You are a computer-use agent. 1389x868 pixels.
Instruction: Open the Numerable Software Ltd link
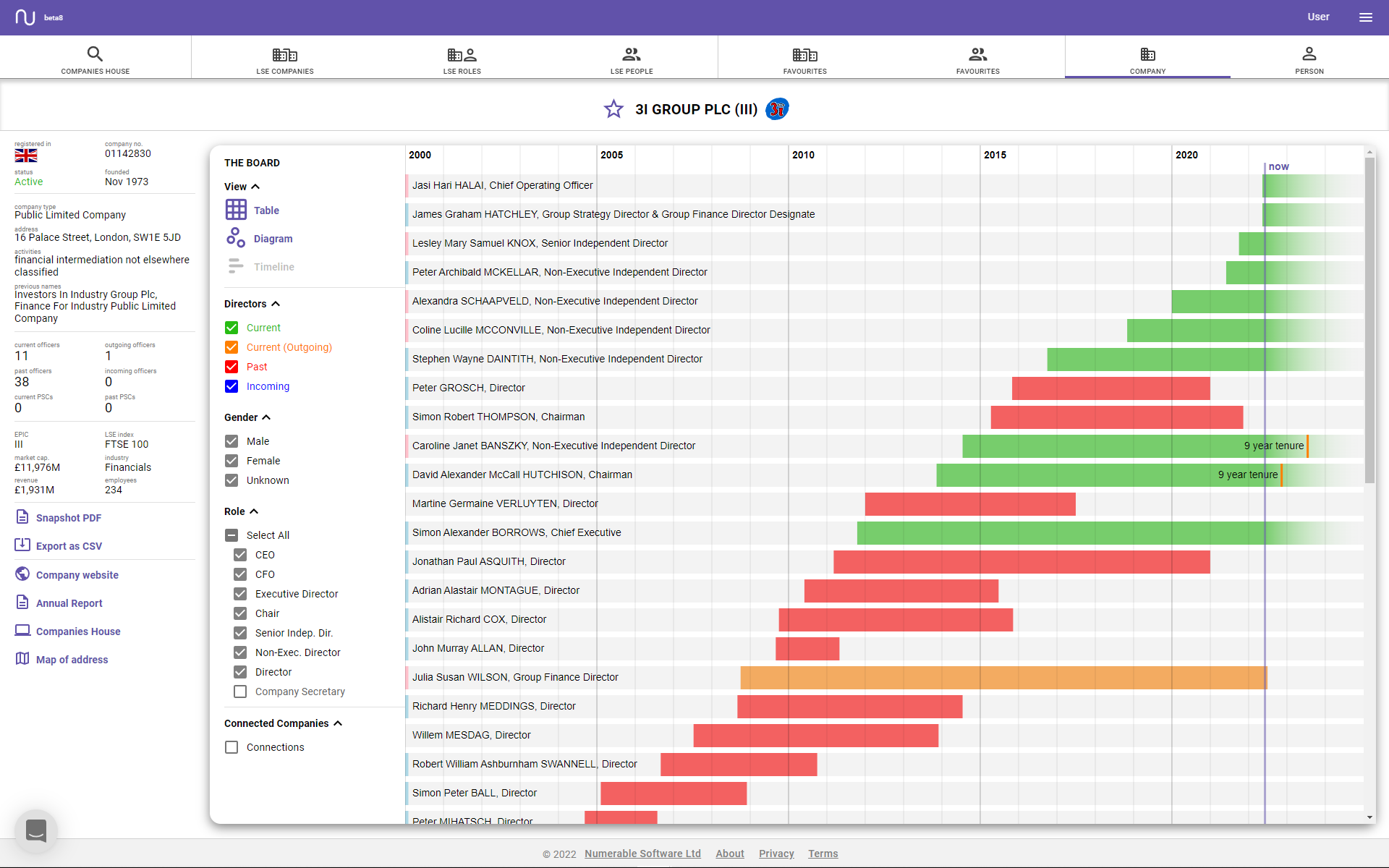642,854
